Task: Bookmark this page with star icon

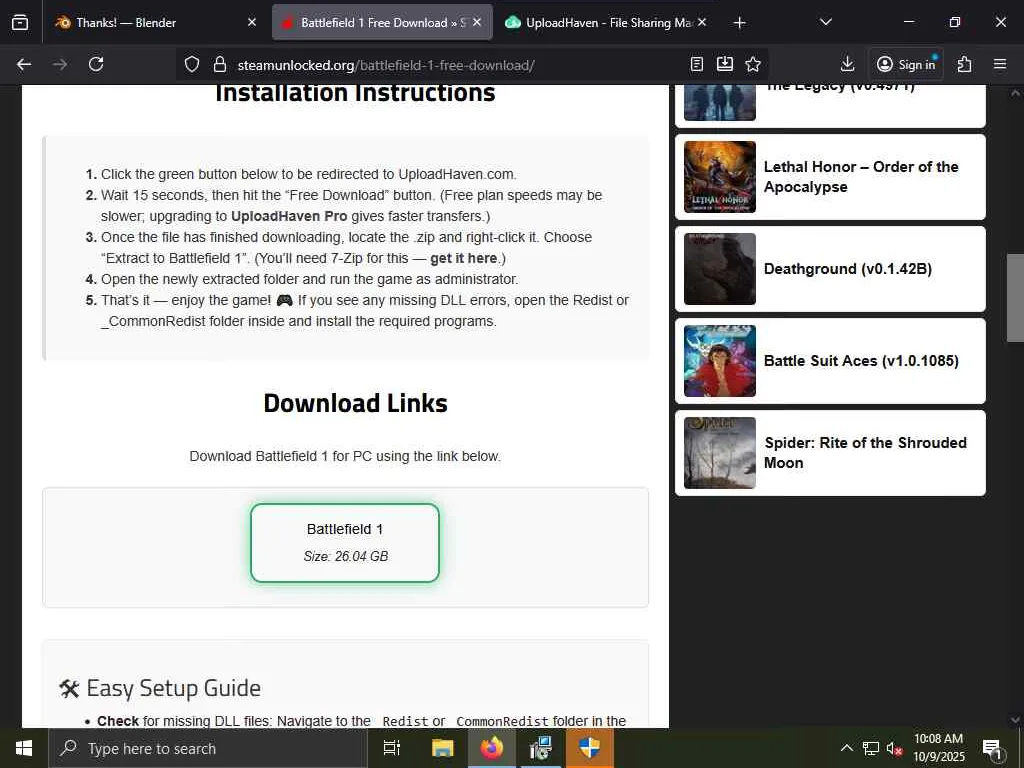Action: pyautogui.click(x=753, y=64)
